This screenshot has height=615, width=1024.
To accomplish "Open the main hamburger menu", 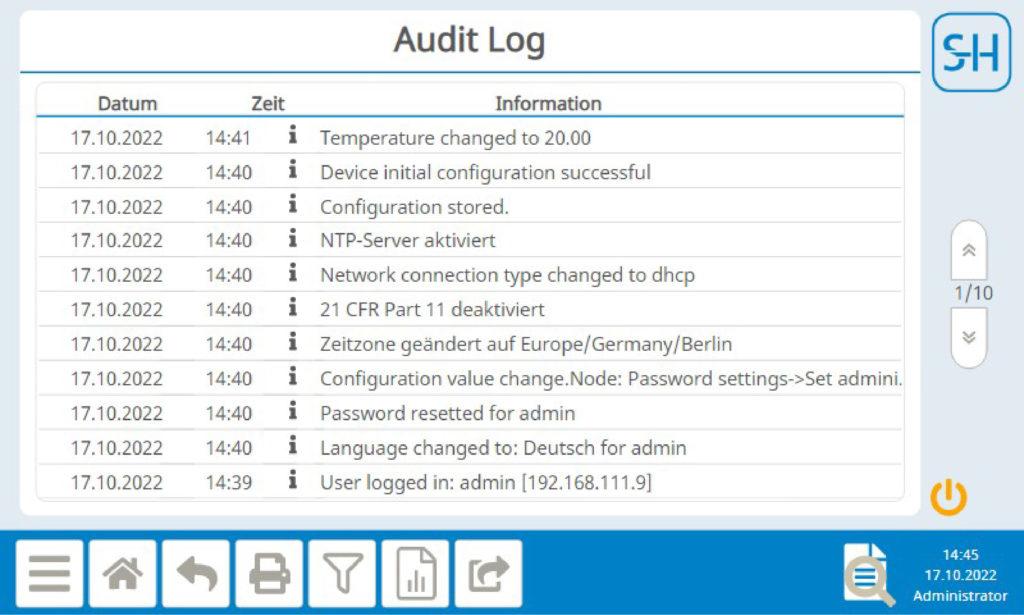I will (49, 573).
